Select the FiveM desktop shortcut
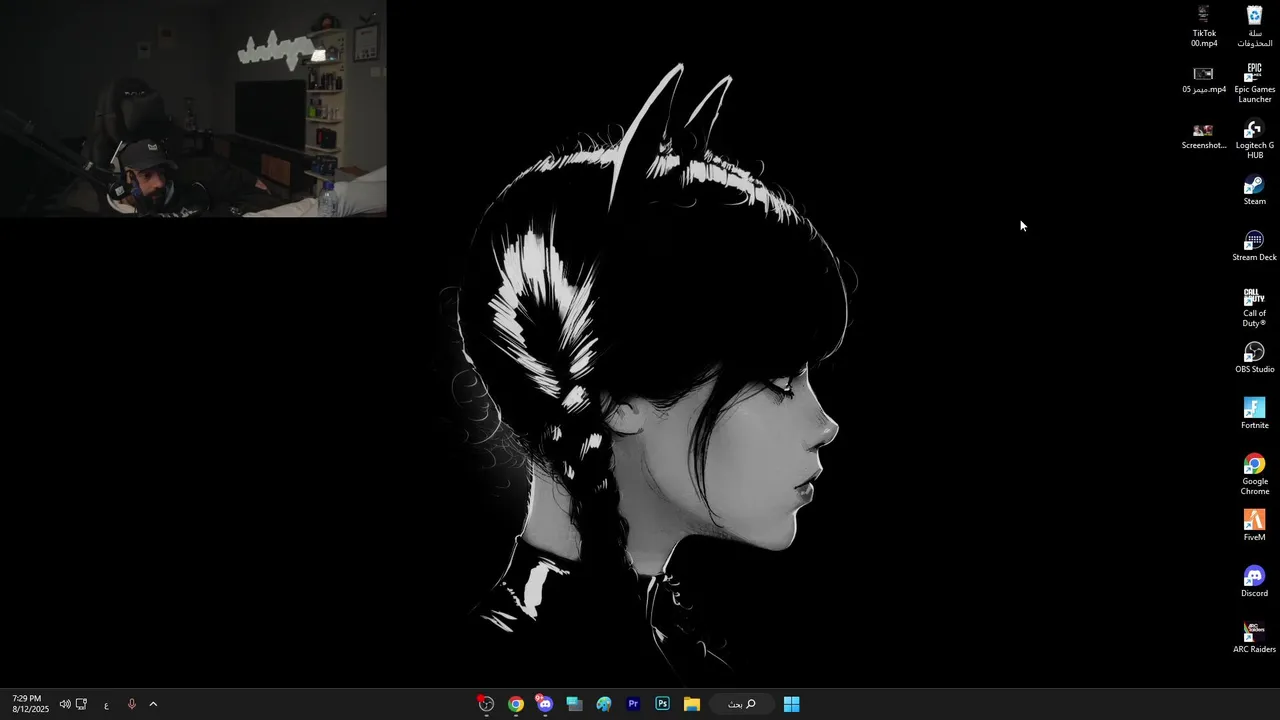Viewport: 1280px width, 720px height. (1254, 526)
